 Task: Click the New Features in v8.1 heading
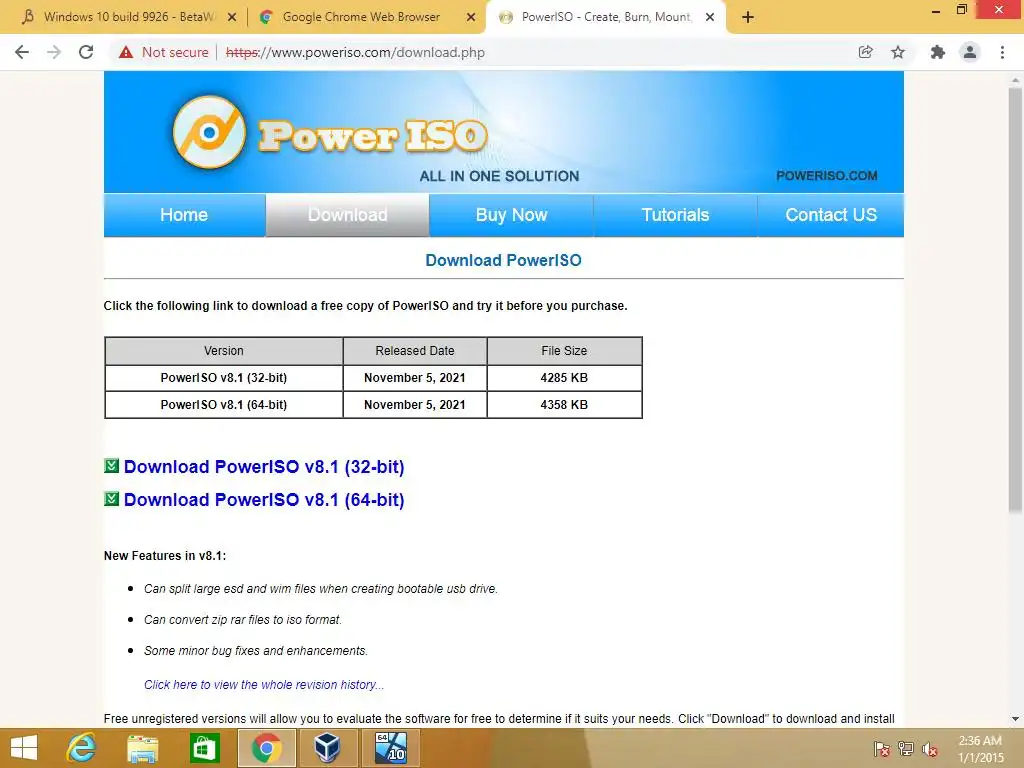pyautogui.click(x=165, y=556)
